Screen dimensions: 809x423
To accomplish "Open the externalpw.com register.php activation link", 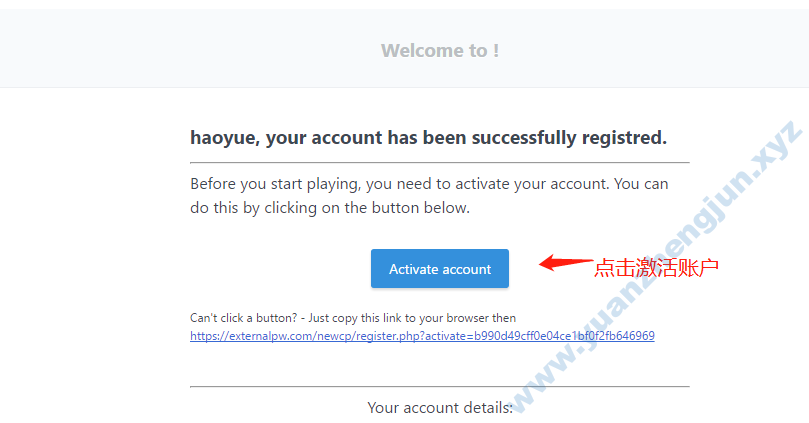I will tap(422, 336).
